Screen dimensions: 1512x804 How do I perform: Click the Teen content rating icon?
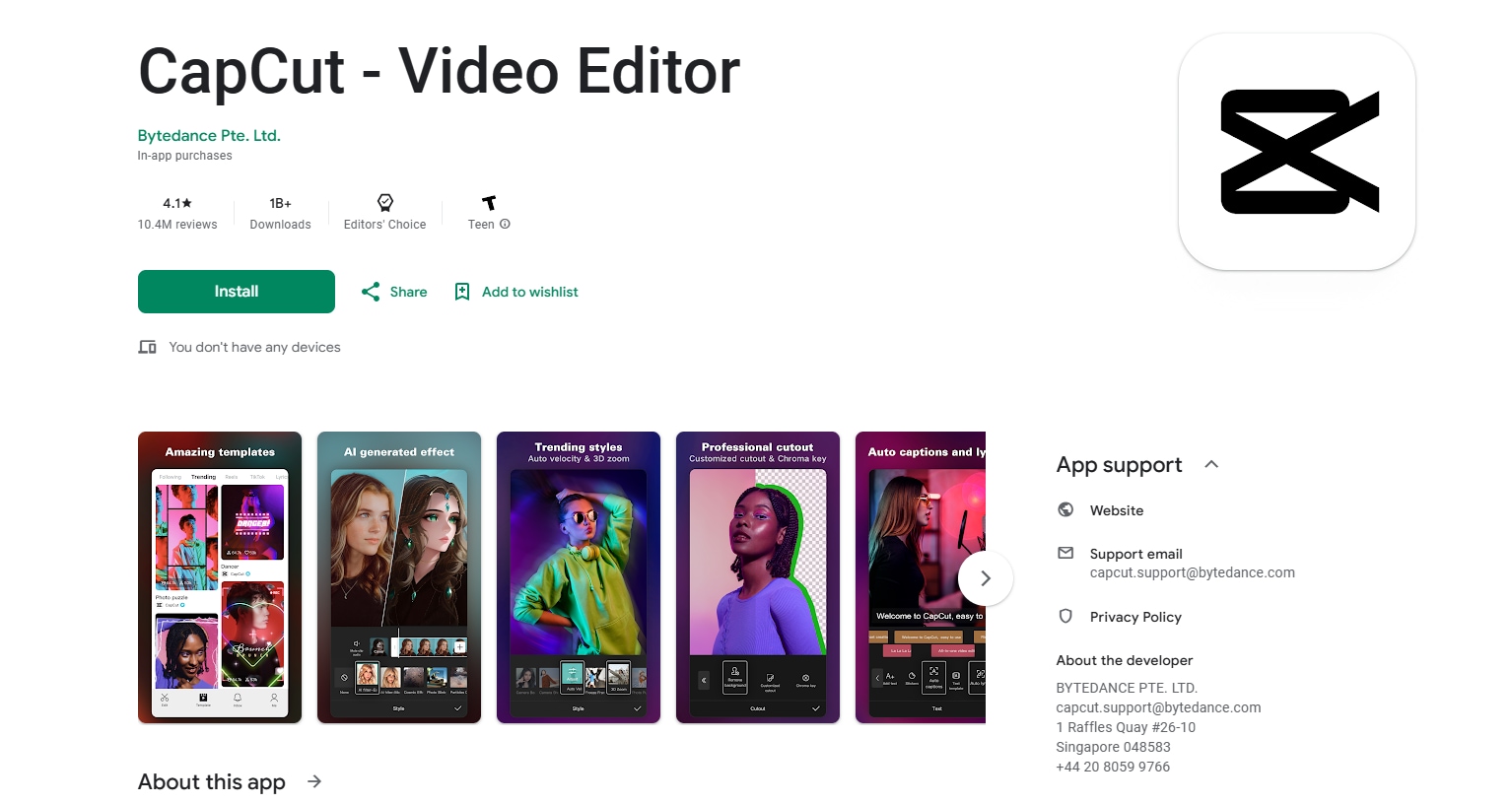(x=489, y=202)
